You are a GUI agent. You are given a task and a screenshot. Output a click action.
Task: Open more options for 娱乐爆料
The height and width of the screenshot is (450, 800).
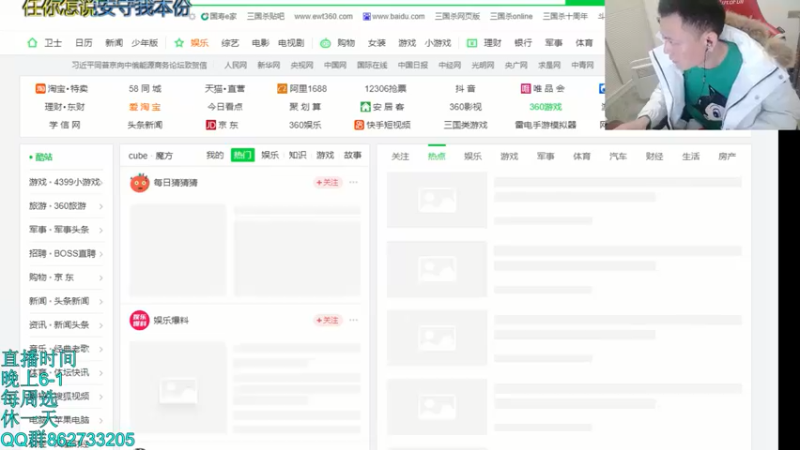tap(354, 320)
